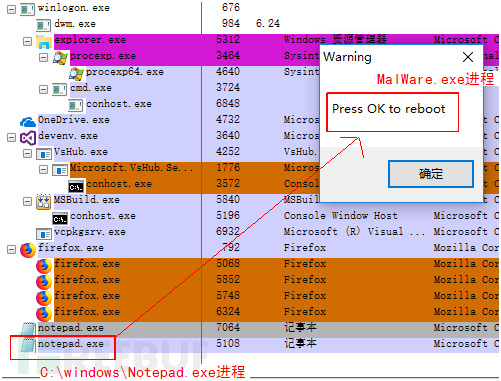Collapse the explorer.exe tree node
501x381 pixels.
click(x=27, y=41)
